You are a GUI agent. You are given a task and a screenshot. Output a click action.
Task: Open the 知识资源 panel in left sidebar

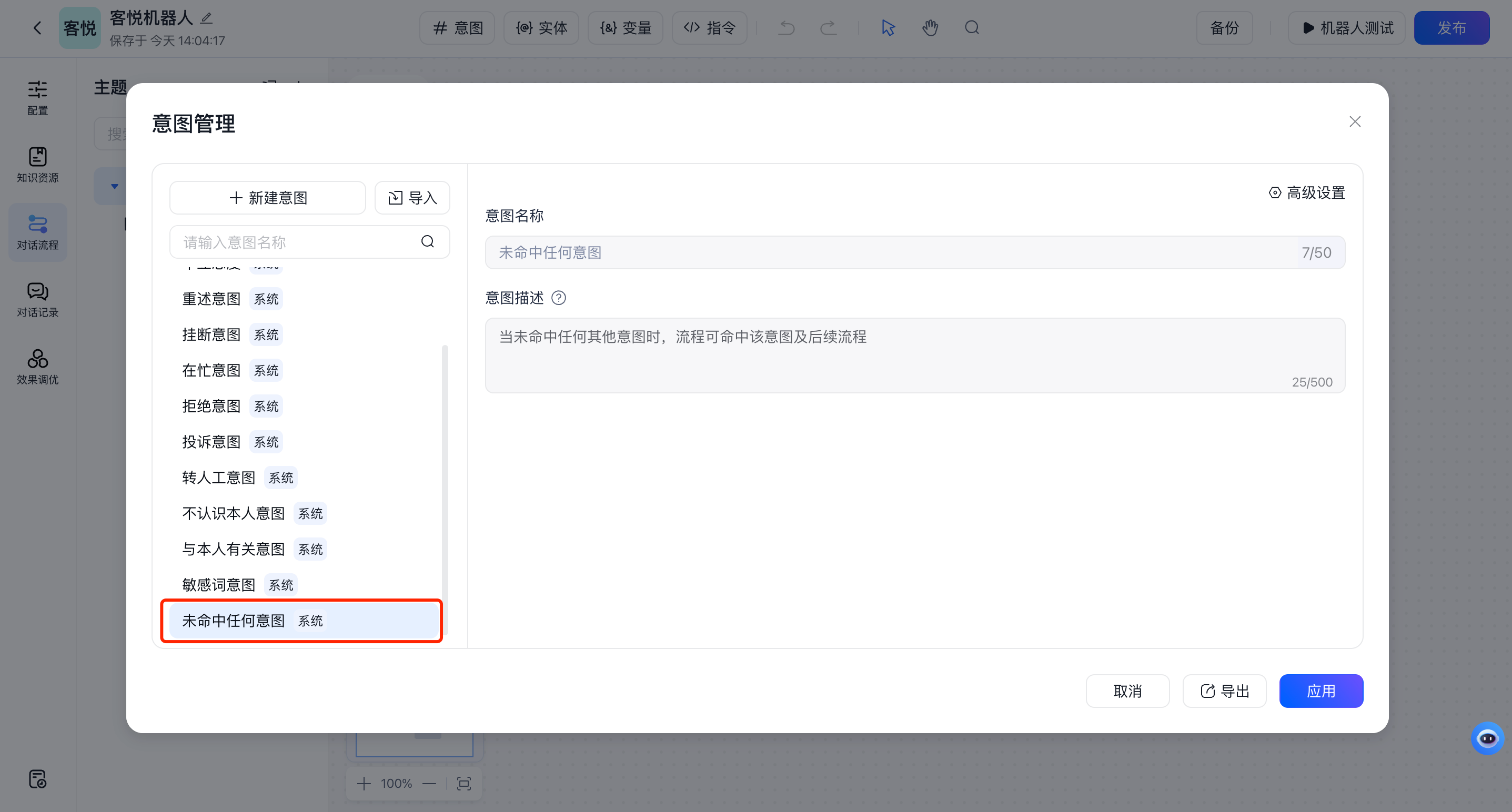point(37,164)
